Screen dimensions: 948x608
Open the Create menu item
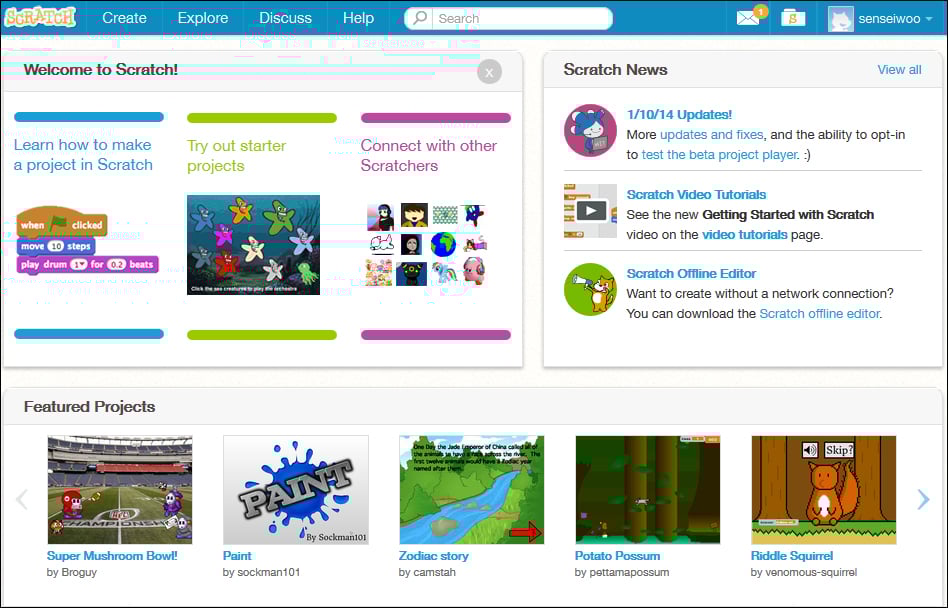pyautogui.click(x=124, y=18)
